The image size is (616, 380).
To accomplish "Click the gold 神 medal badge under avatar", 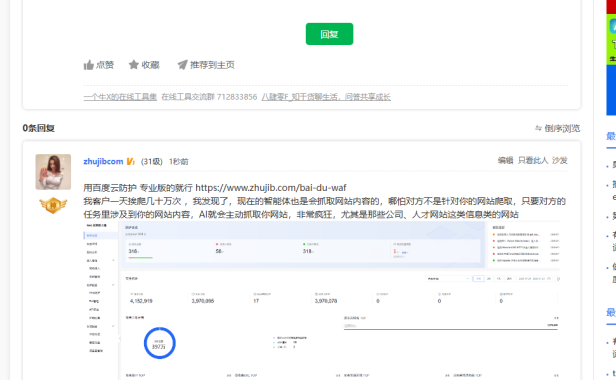I will point(53,205).
